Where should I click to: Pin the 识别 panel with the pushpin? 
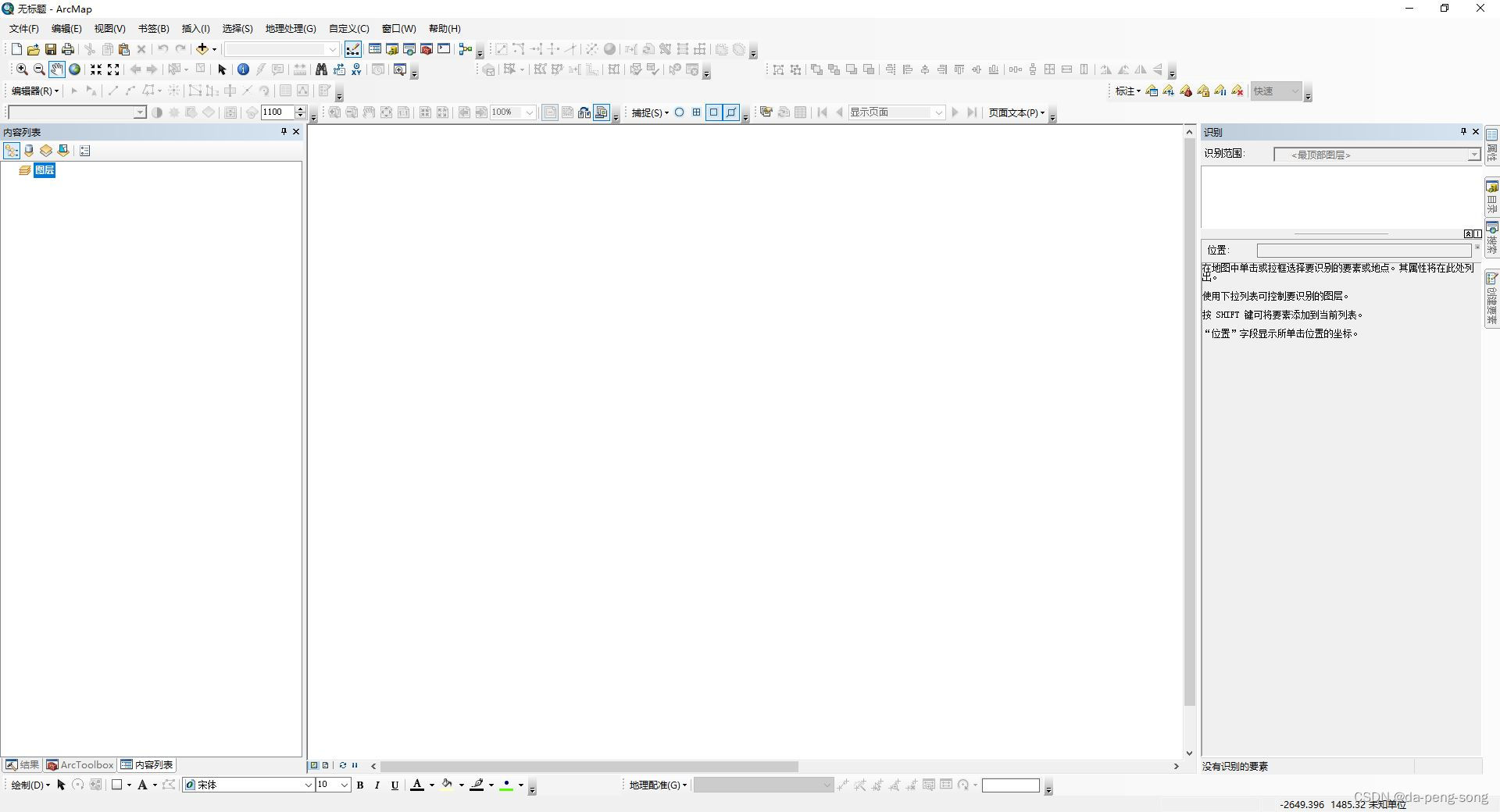coord(1462,132)
